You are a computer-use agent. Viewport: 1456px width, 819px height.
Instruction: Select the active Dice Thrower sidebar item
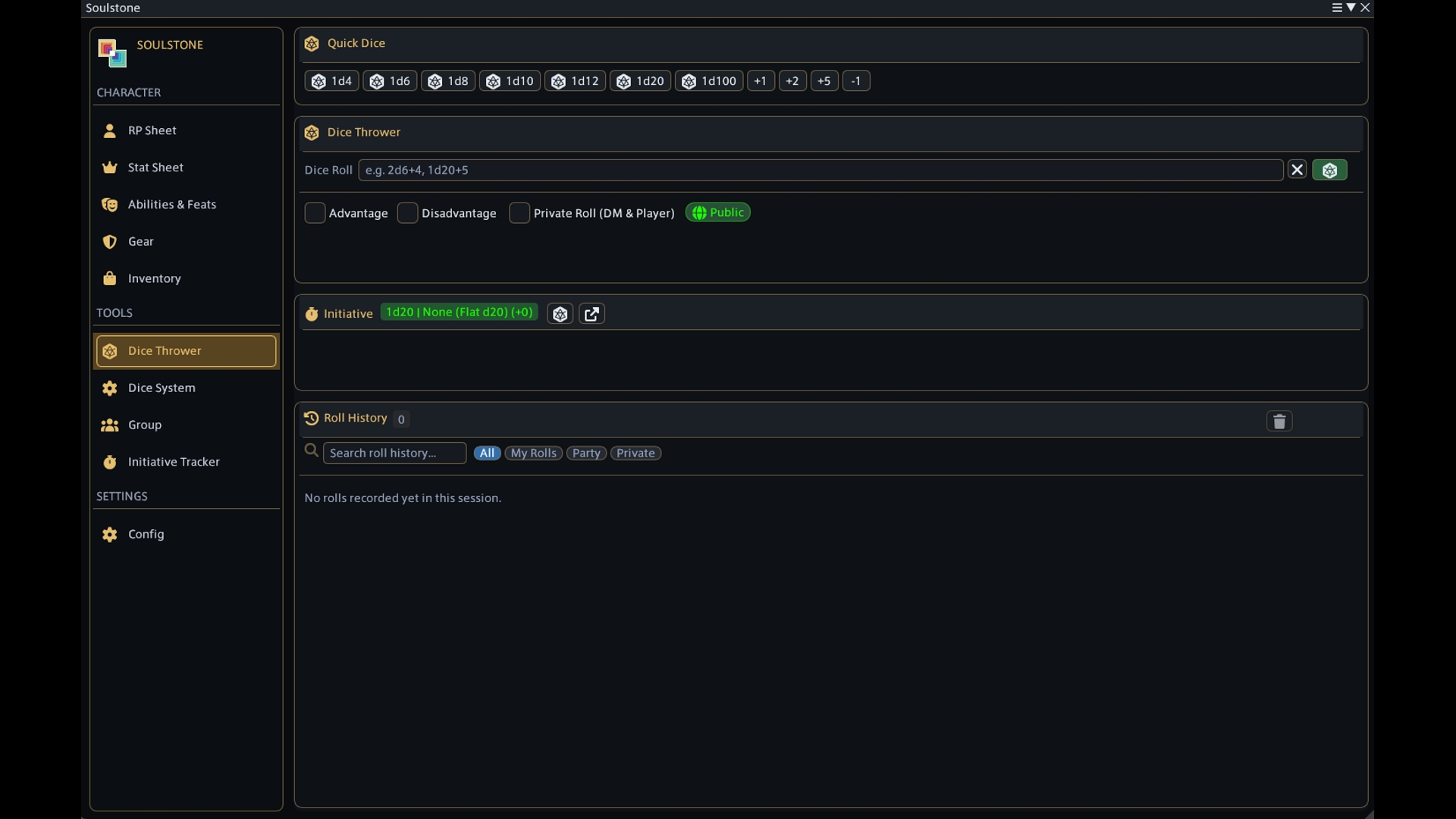point(186,351)
